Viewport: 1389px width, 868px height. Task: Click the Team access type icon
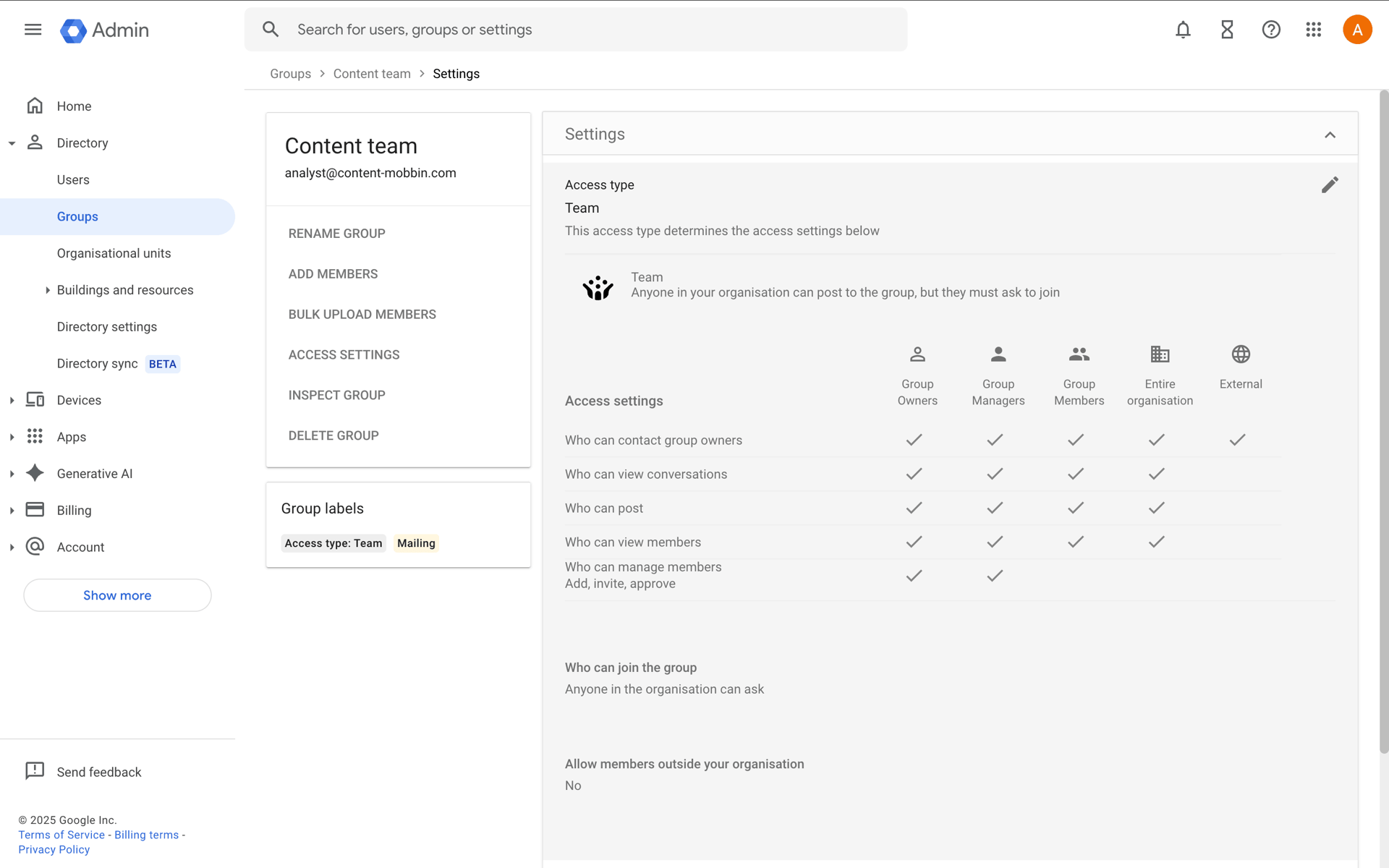point(598,287)
